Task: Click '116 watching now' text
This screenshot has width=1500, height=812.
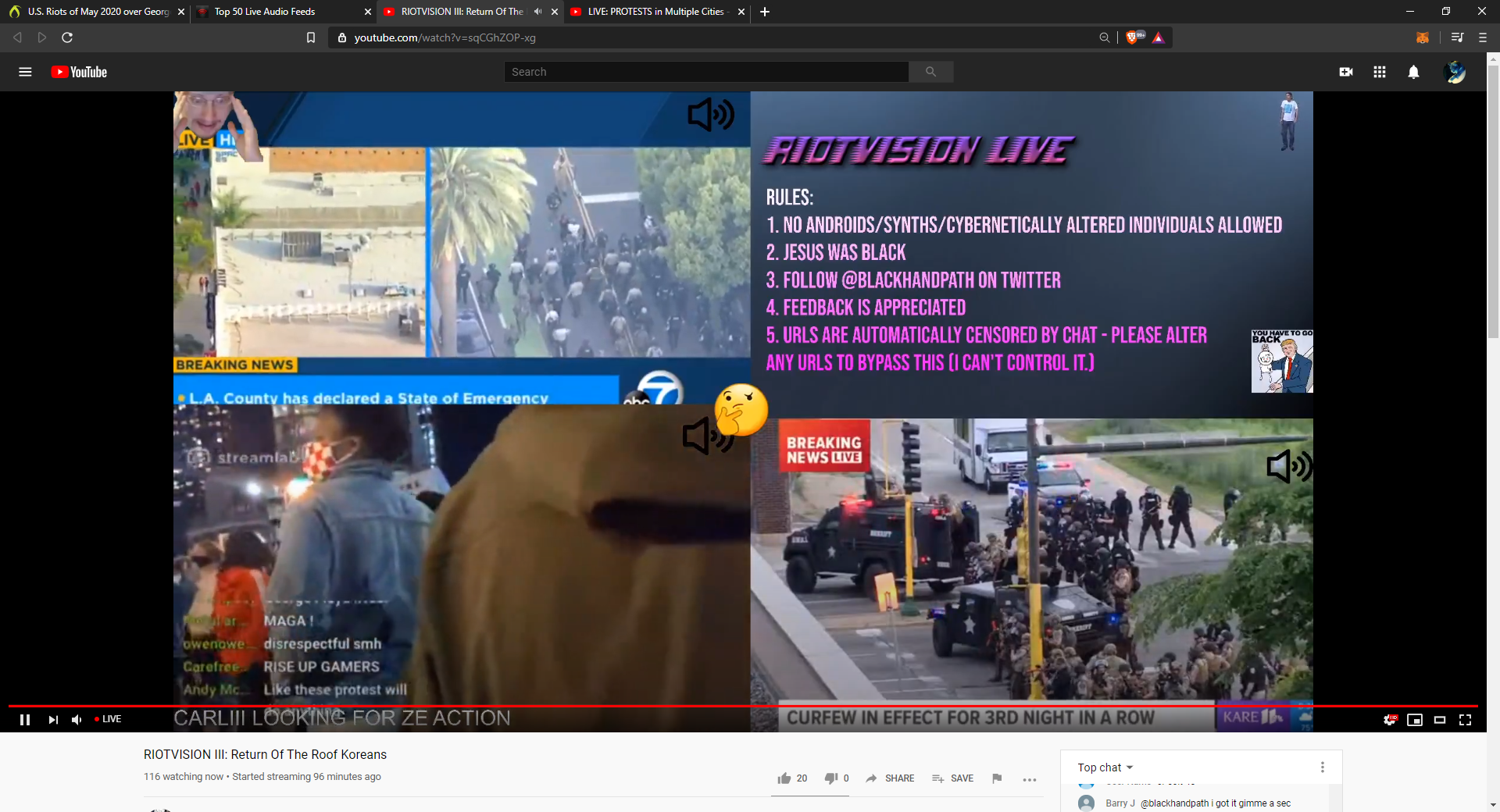Action: [183, 777]
